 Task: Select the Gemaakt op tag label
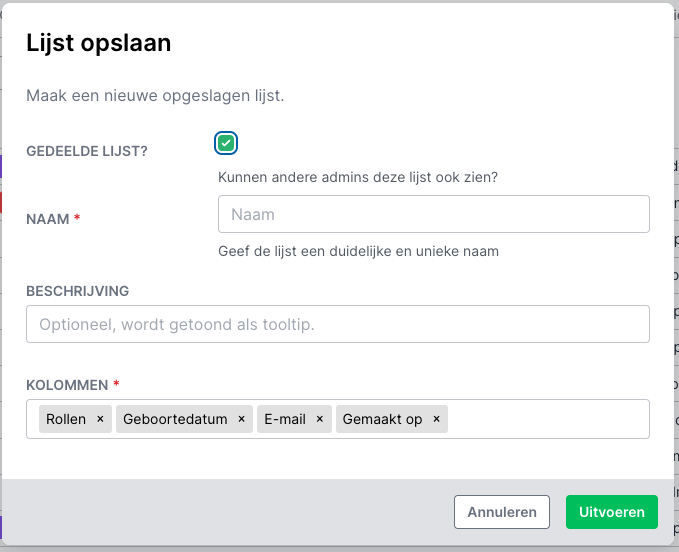(x=382, y=419)
